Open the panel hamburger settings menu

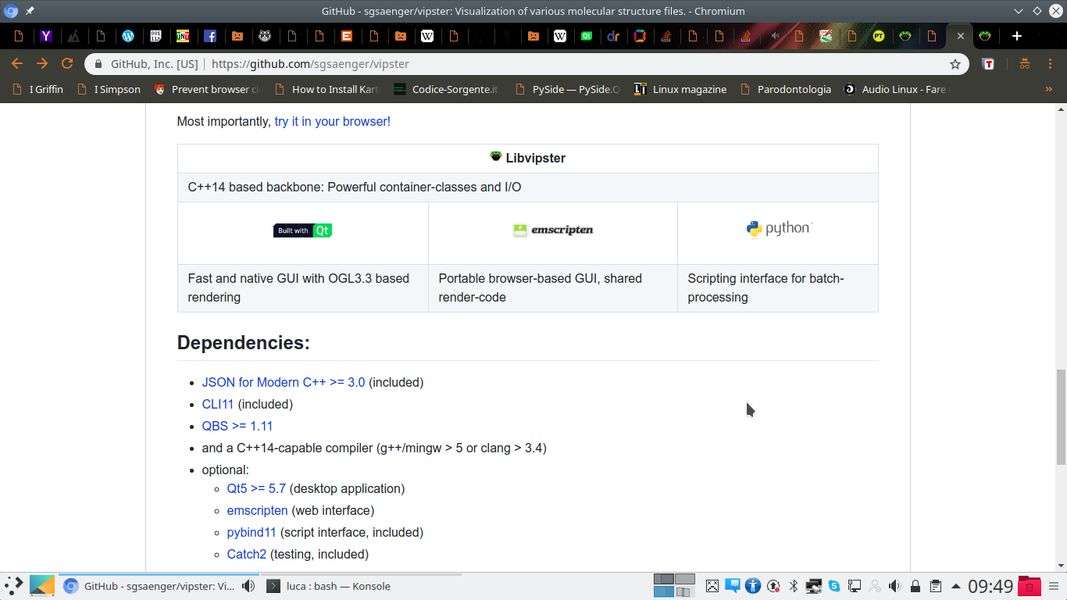tap(1054, 586)
